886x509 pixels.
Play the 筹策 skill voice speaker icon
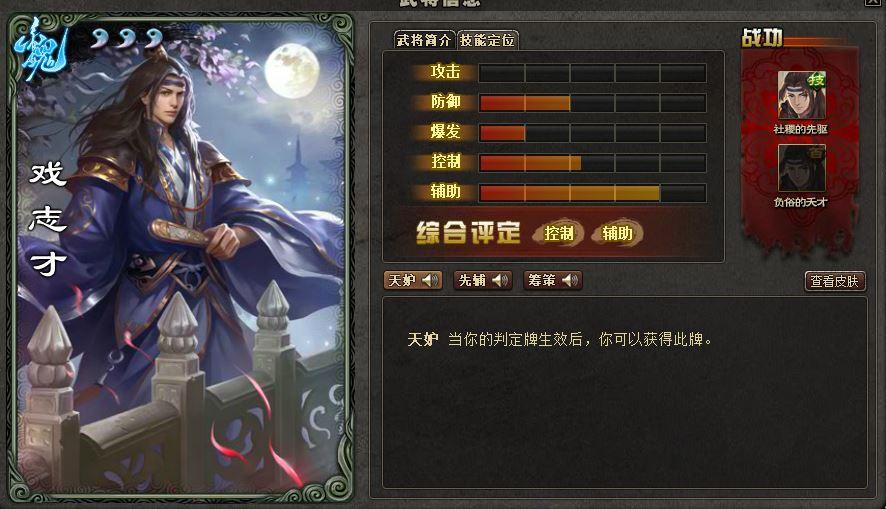tap(570, 280)
